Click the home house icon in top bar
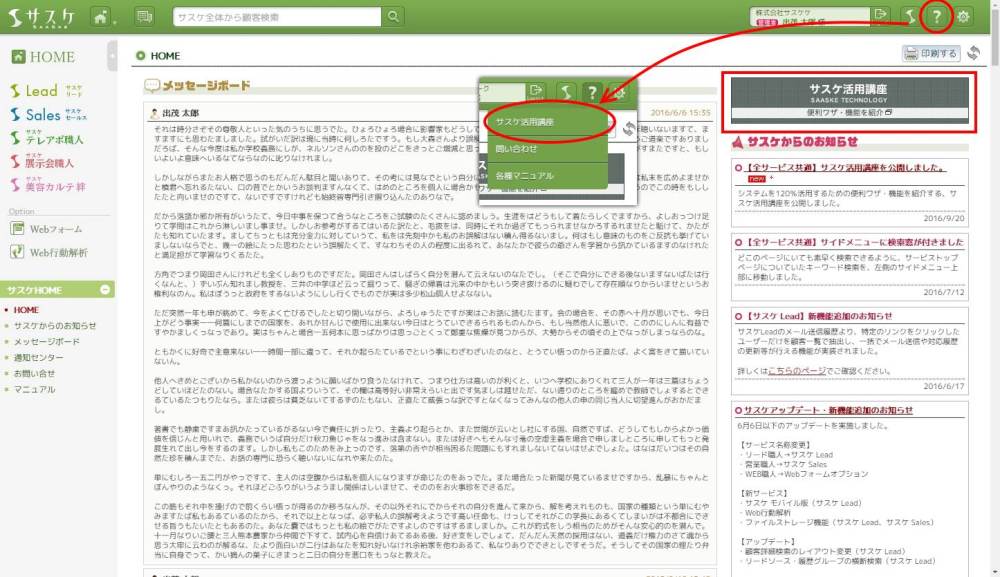The height and width of the screenshot is (577, 1000). pyautogui.click(x=100, y=17)
